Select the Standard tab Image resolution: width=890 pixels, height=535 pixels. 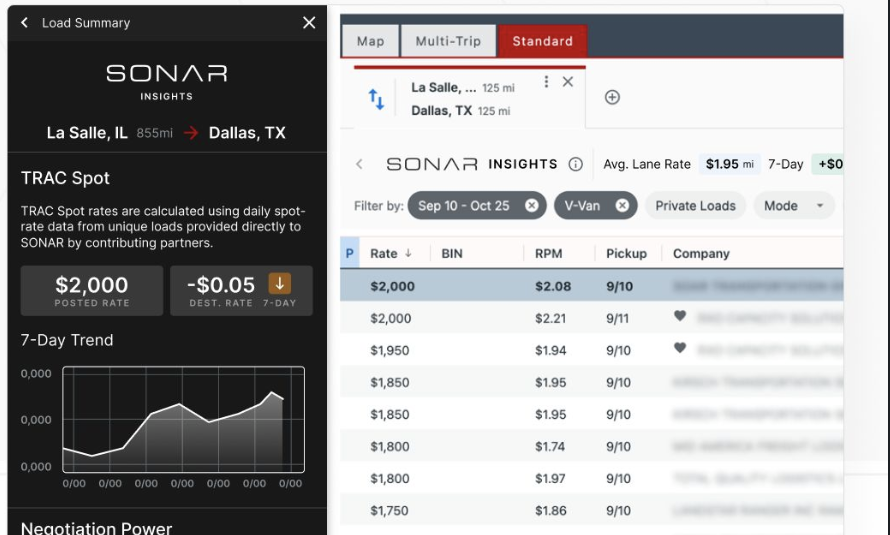pos(542,41)
